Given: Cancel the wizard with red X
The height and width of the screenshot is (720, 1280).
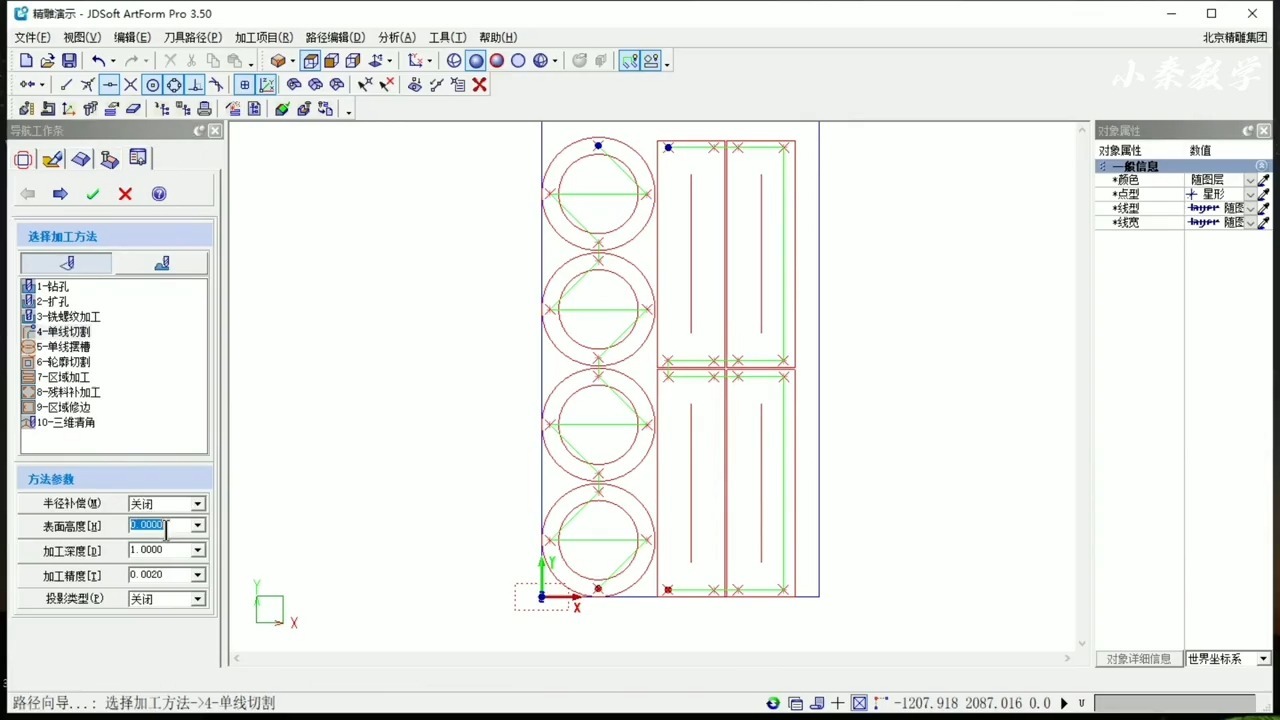Looking at the screenshot, I should click(x=125, y=194).
